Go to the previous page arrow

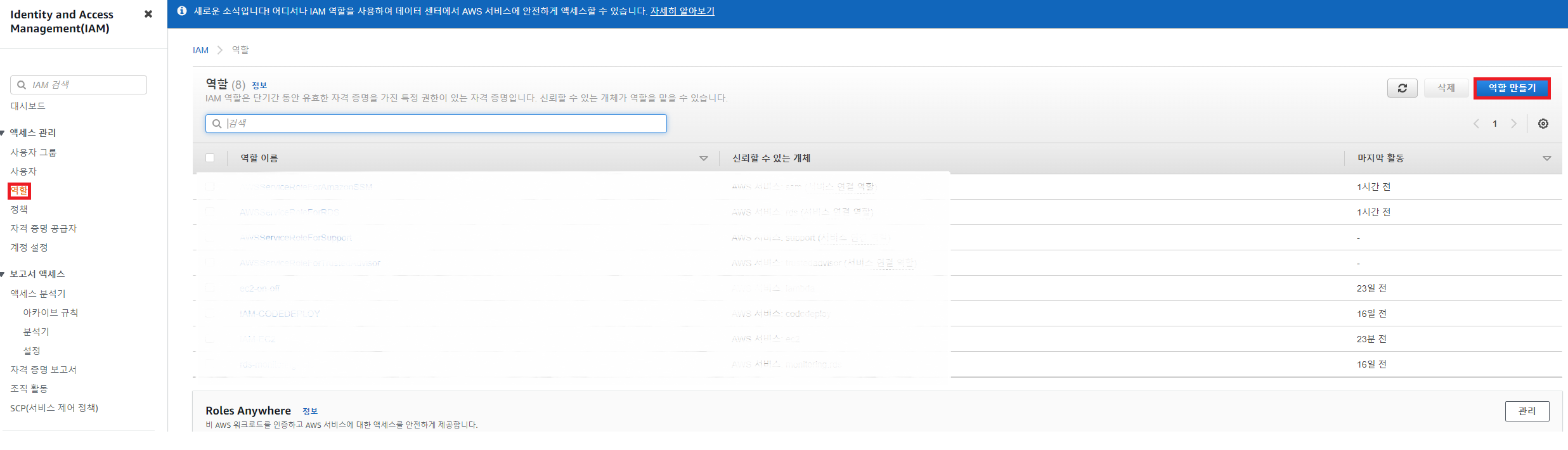(x=1476, y=124)
